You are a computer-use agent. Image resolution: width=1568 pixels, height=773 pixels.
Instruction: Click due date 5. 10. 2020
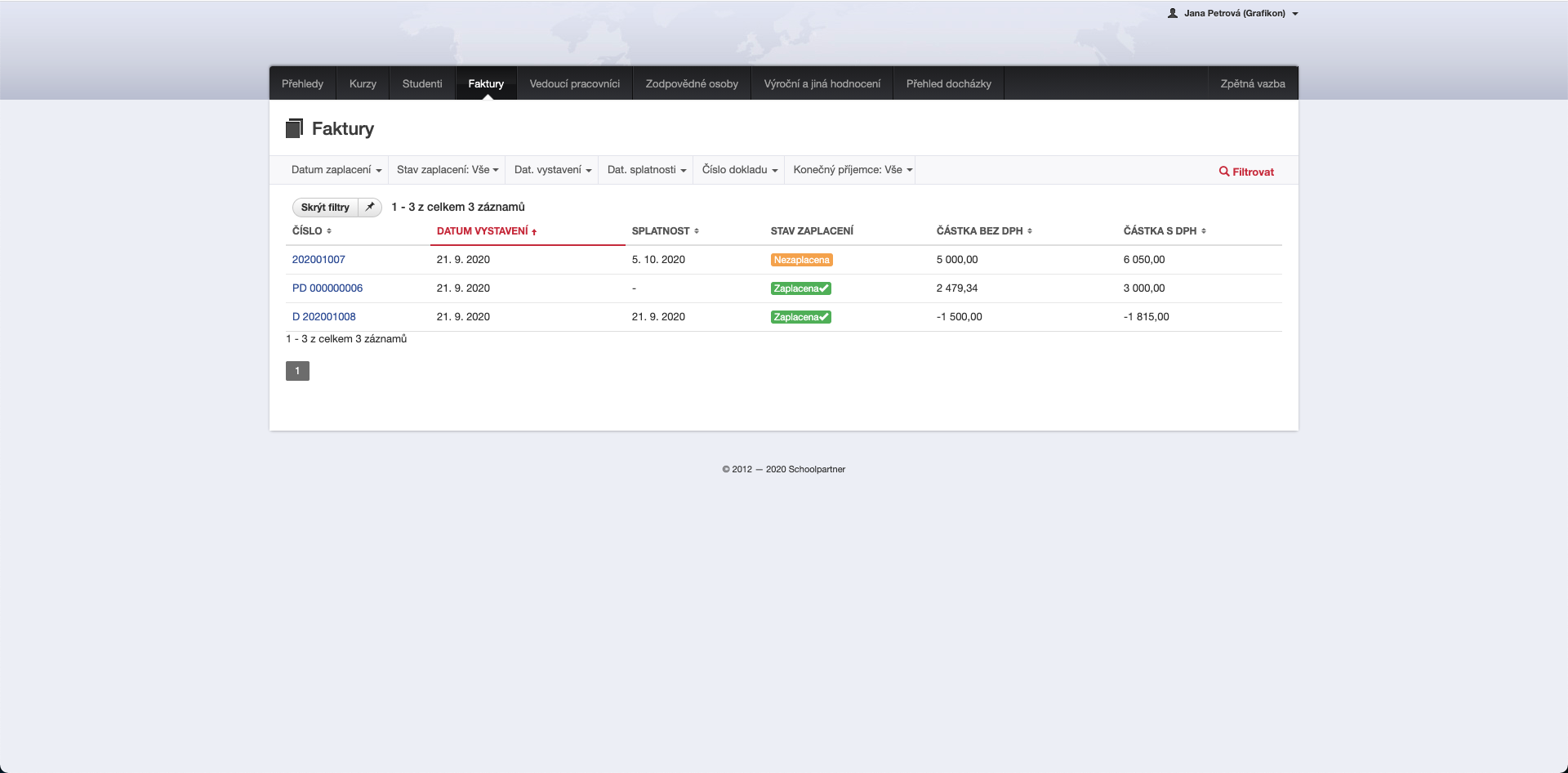click(x=658, y=259)
